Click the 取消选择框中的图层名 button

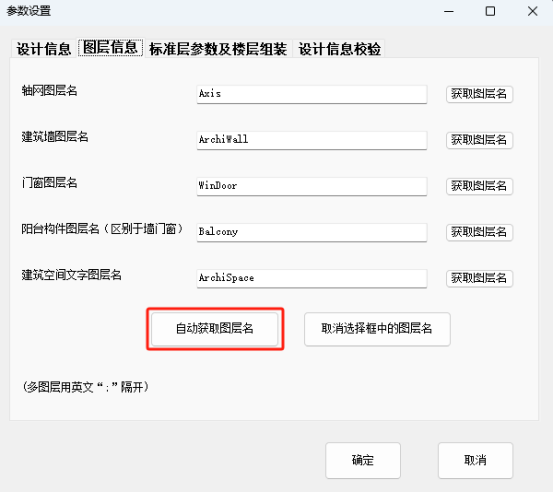377,329
